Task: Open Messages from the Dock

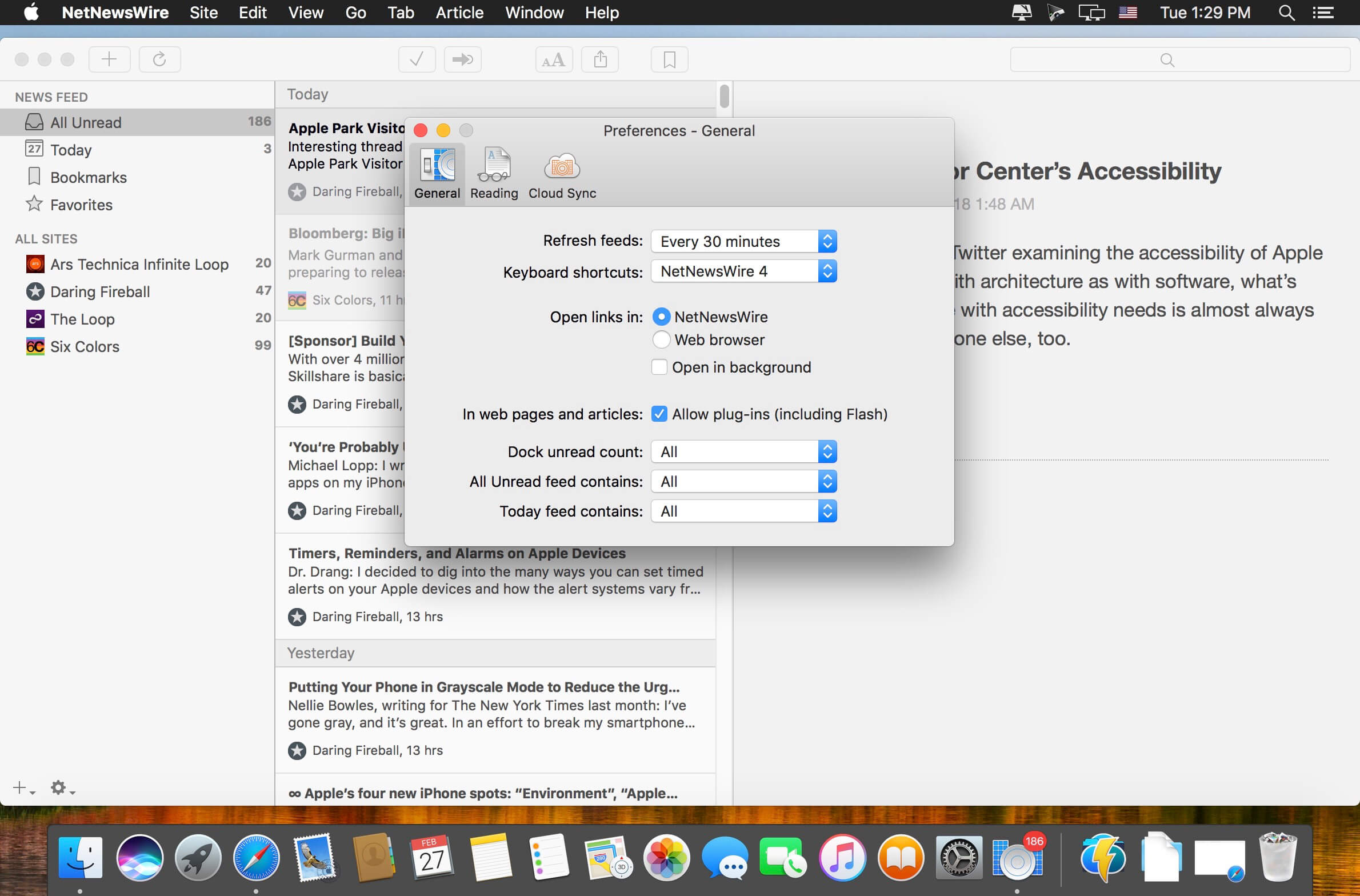Action: point(725,858)
